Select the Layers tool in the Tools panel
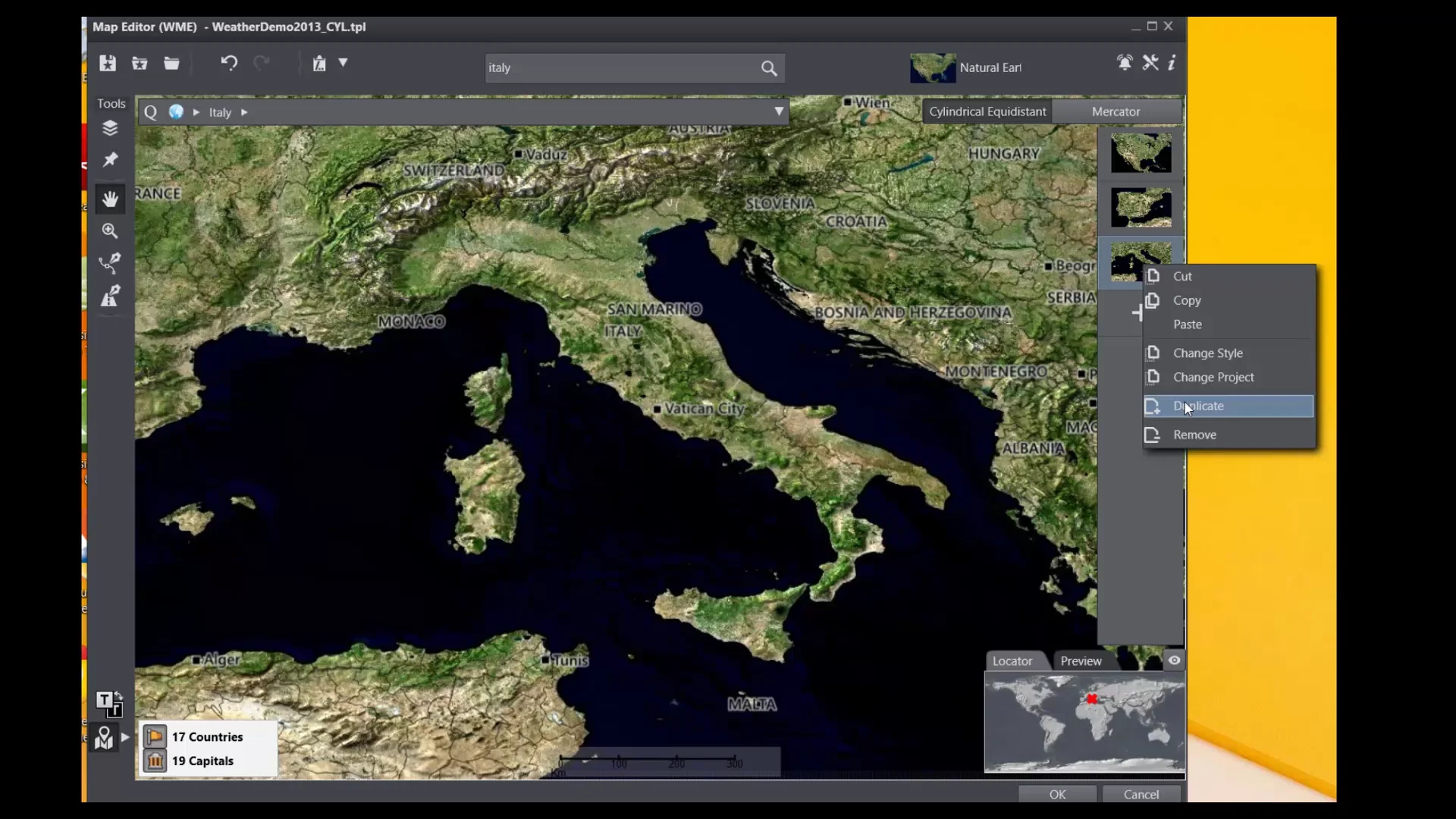Image resolution: width=1456 pixels, height=819 pixels. [110, 127]
